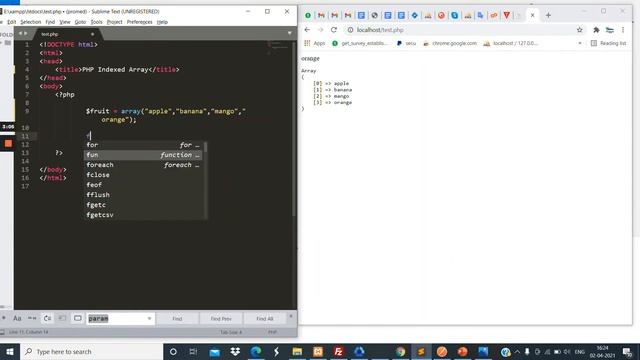Close the Sublime find panel
Screen dimensions: 640x360
pyautogui.click(x=291, y=316)
